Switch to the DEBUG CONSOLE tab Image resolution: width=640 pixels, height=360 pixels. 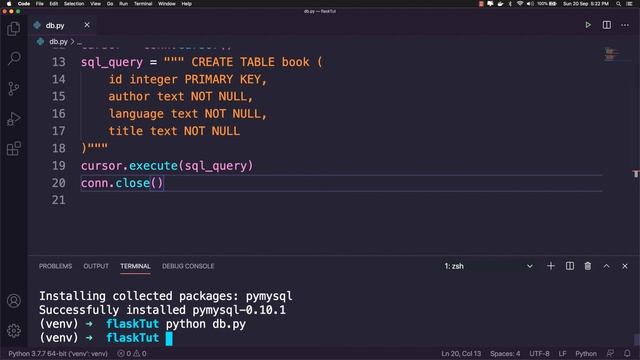188,266
